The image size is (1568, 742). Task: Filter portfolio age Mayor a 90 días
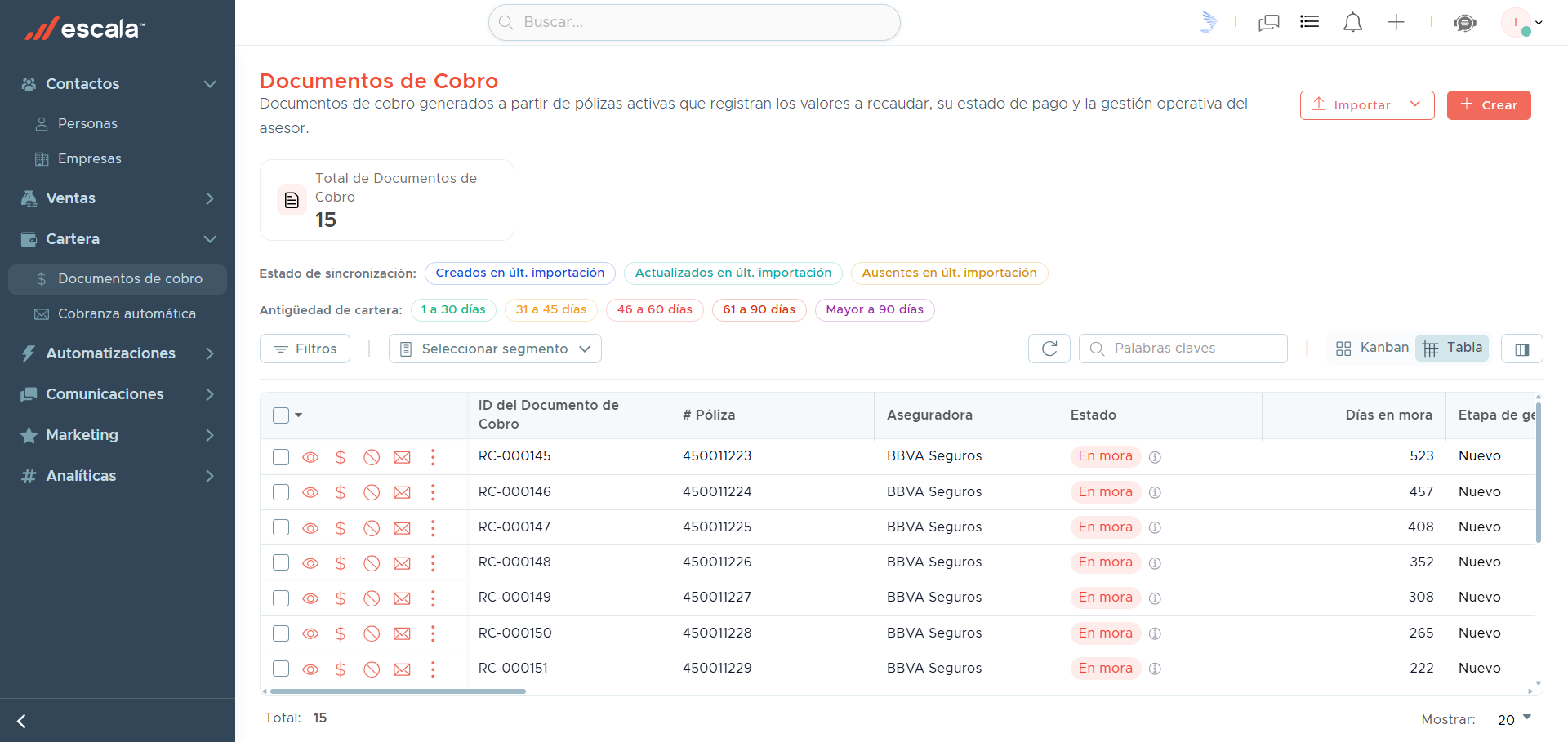click(875, 309)
